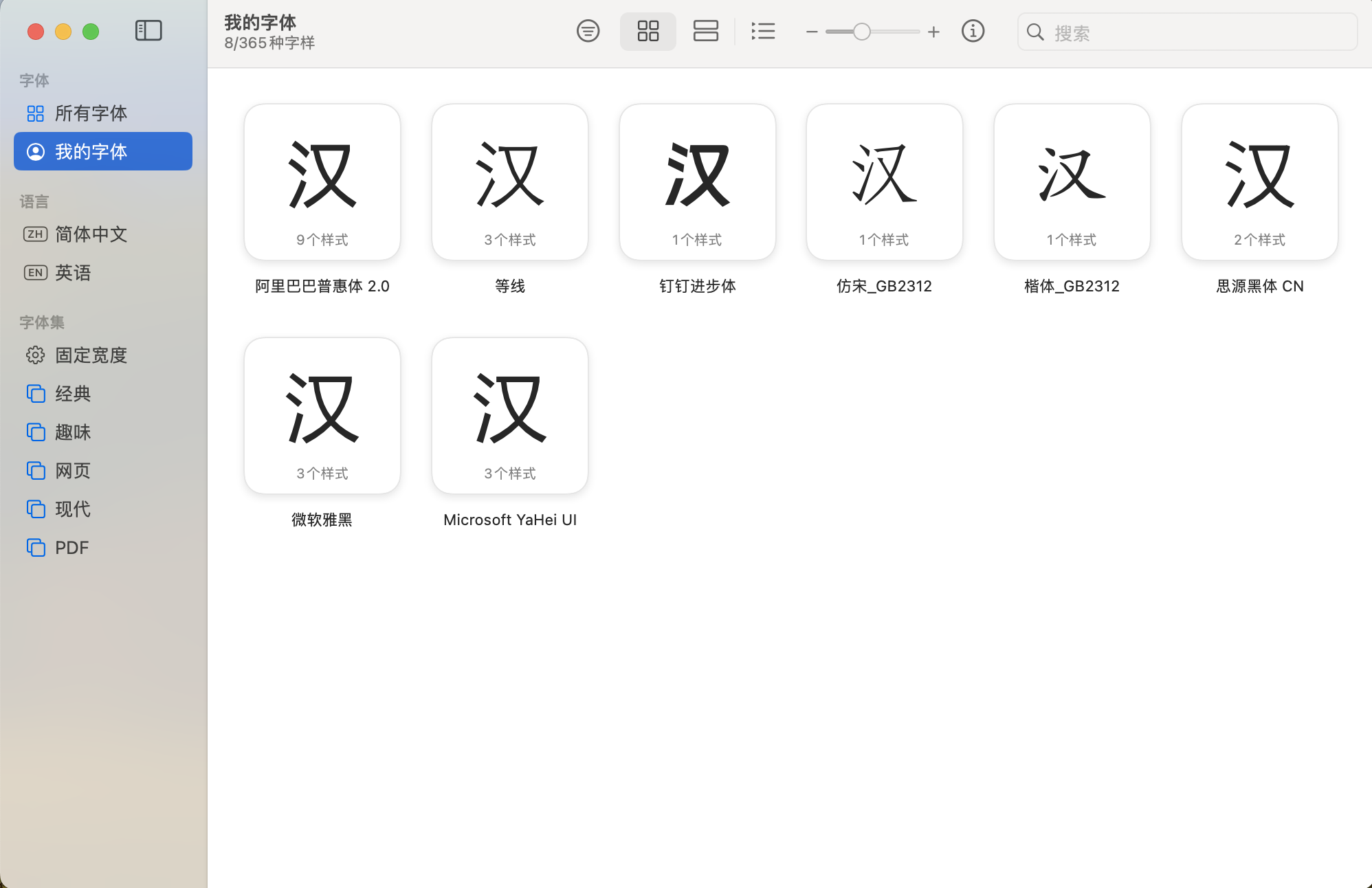Switch to sample rows view
This screenshot has height=888, width=1372.
[x=705, y=31]
